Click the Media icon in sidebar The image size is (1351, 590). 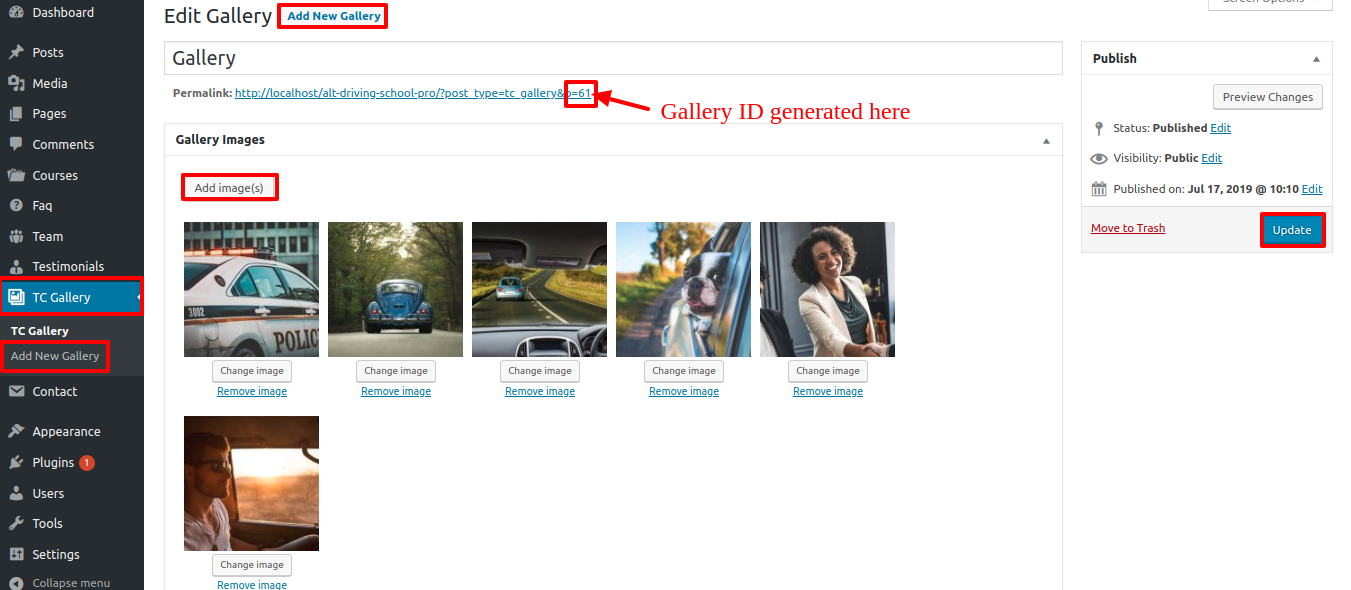pyautogui.click(x=16, y=83)
